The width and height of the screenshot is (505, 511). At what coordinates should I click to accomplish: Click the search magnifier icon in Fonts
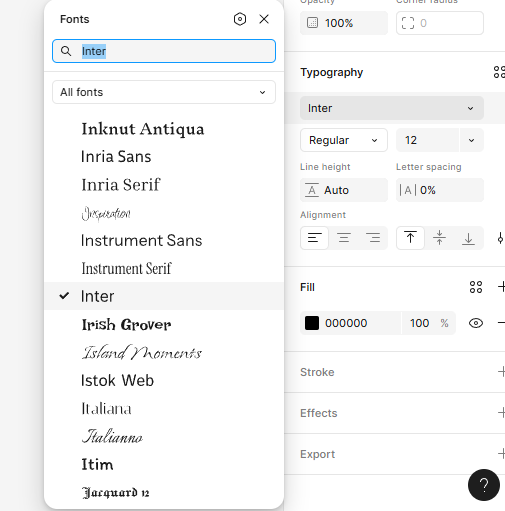pyautogui.click(x=66, y=51)
